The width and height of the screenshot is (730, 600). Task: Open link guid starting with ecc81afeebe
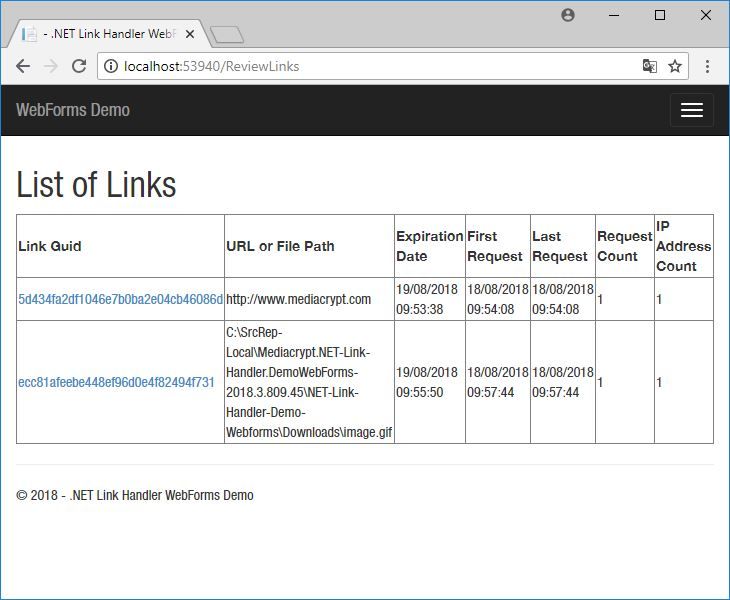pyautogui.click(x=116, y=382)
